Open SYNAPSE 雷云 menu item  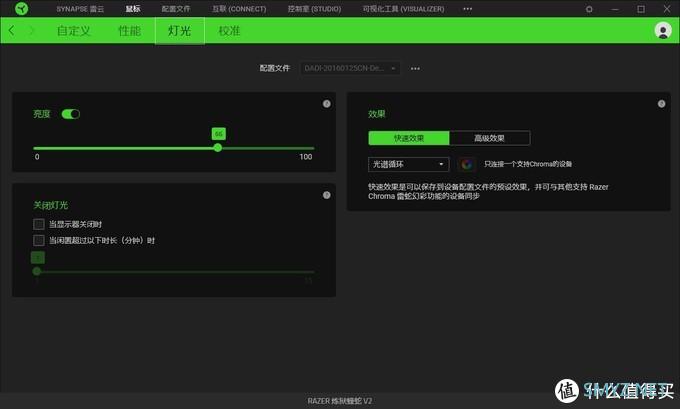coord(80,9)
